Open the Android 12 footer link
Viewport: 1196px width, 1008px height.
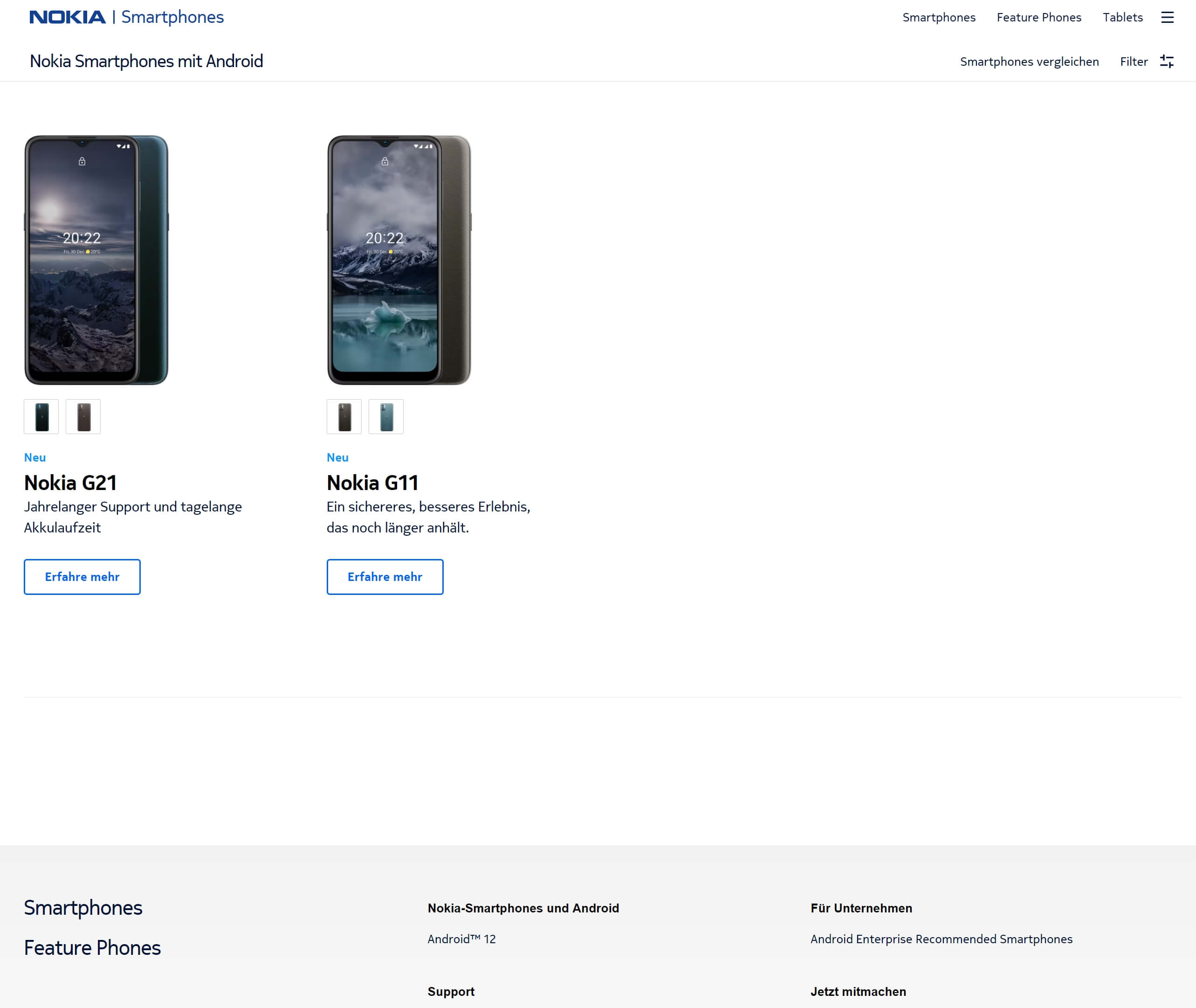click(461, 939)
